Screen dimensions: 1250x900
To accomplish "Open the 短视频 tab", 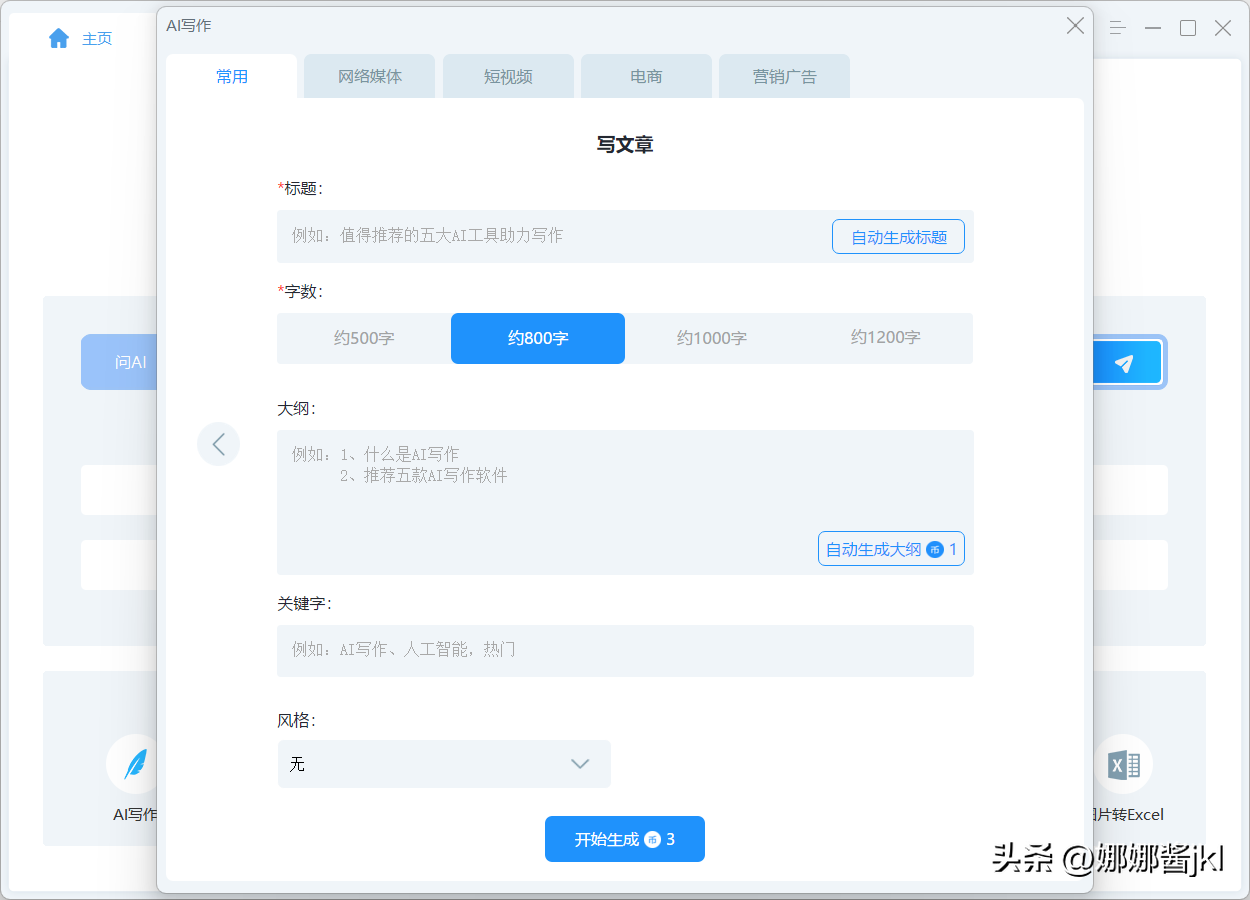I will tap(508, 77).
